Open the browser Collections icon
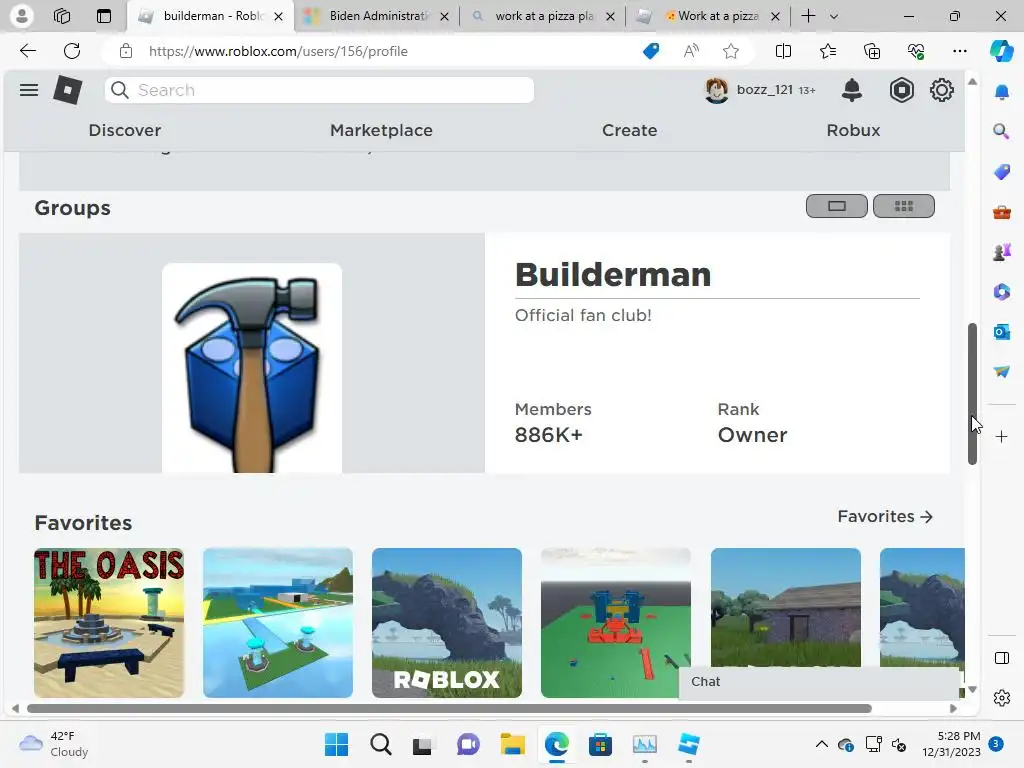This screenshot has width=1024, height=768. [872, 51]
